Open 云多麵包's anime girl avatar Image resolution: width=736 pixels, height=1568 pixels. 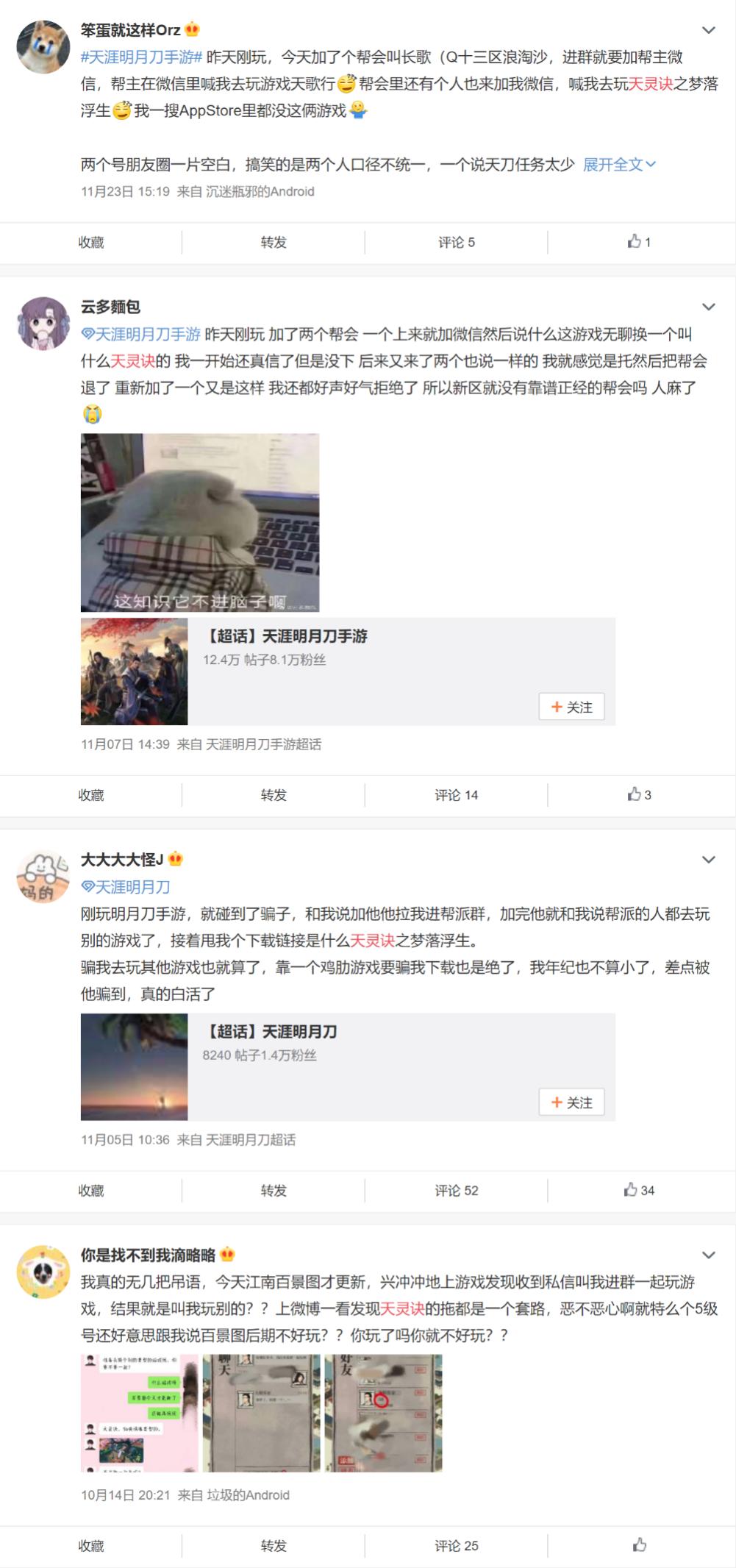click(x=43, y=324)
